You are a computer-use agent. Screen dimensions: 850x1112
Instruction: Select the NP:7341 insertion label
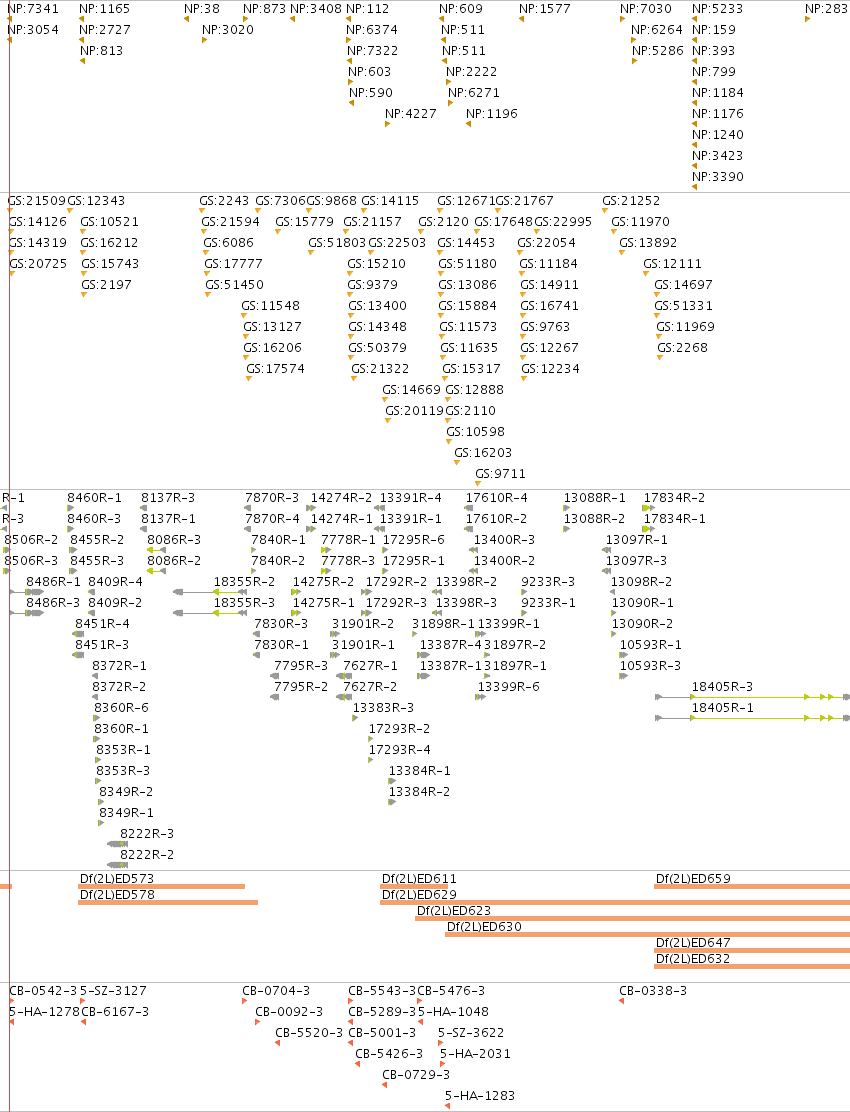33,9
